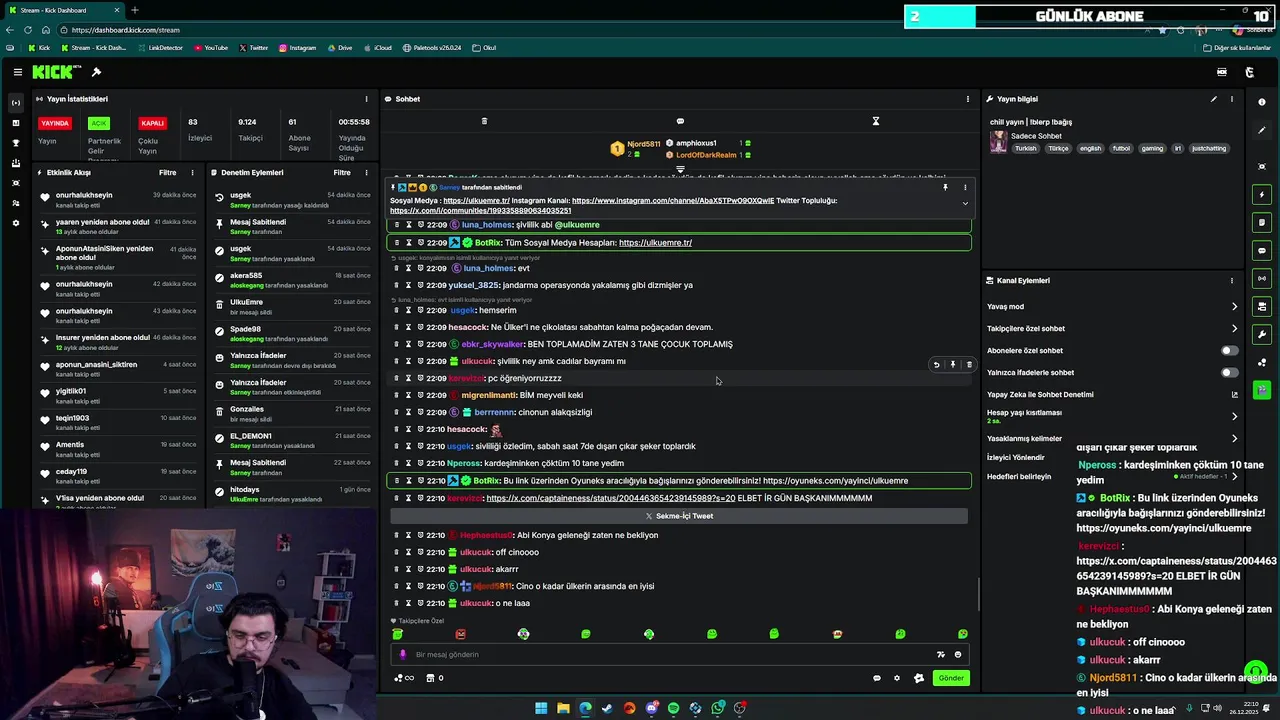The image size is (1280, 720).
Task: Expand Takipçilere özel sohbet option
Action: click(x=1234, y=329)
